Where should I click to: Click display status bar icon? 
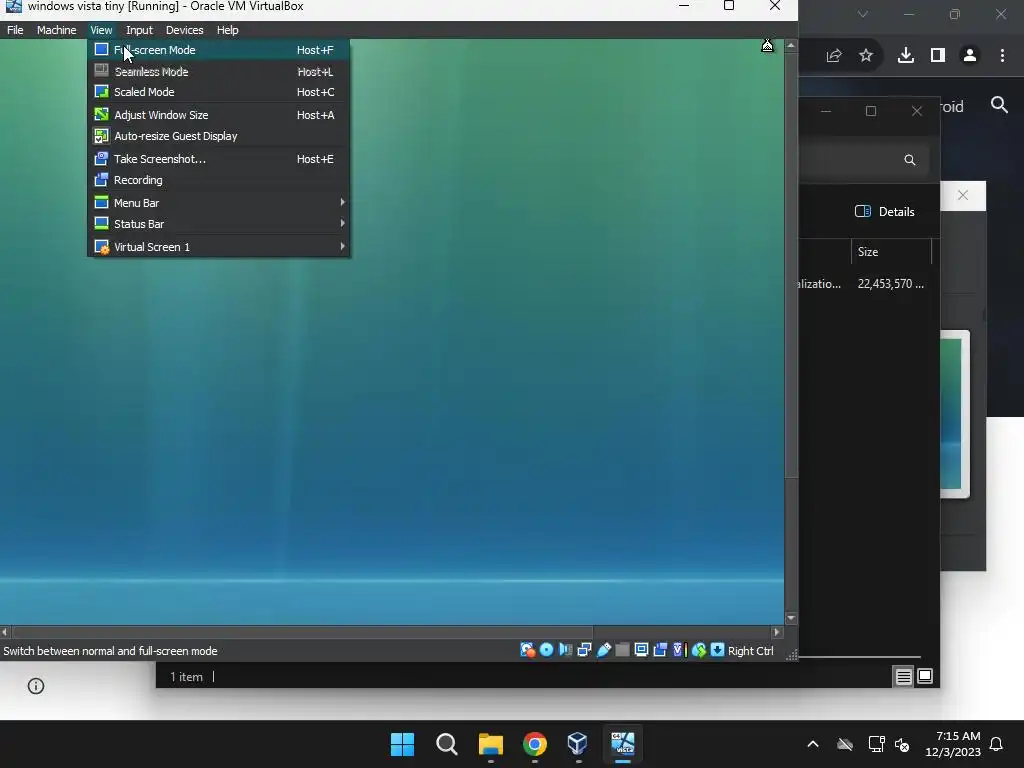641,650
